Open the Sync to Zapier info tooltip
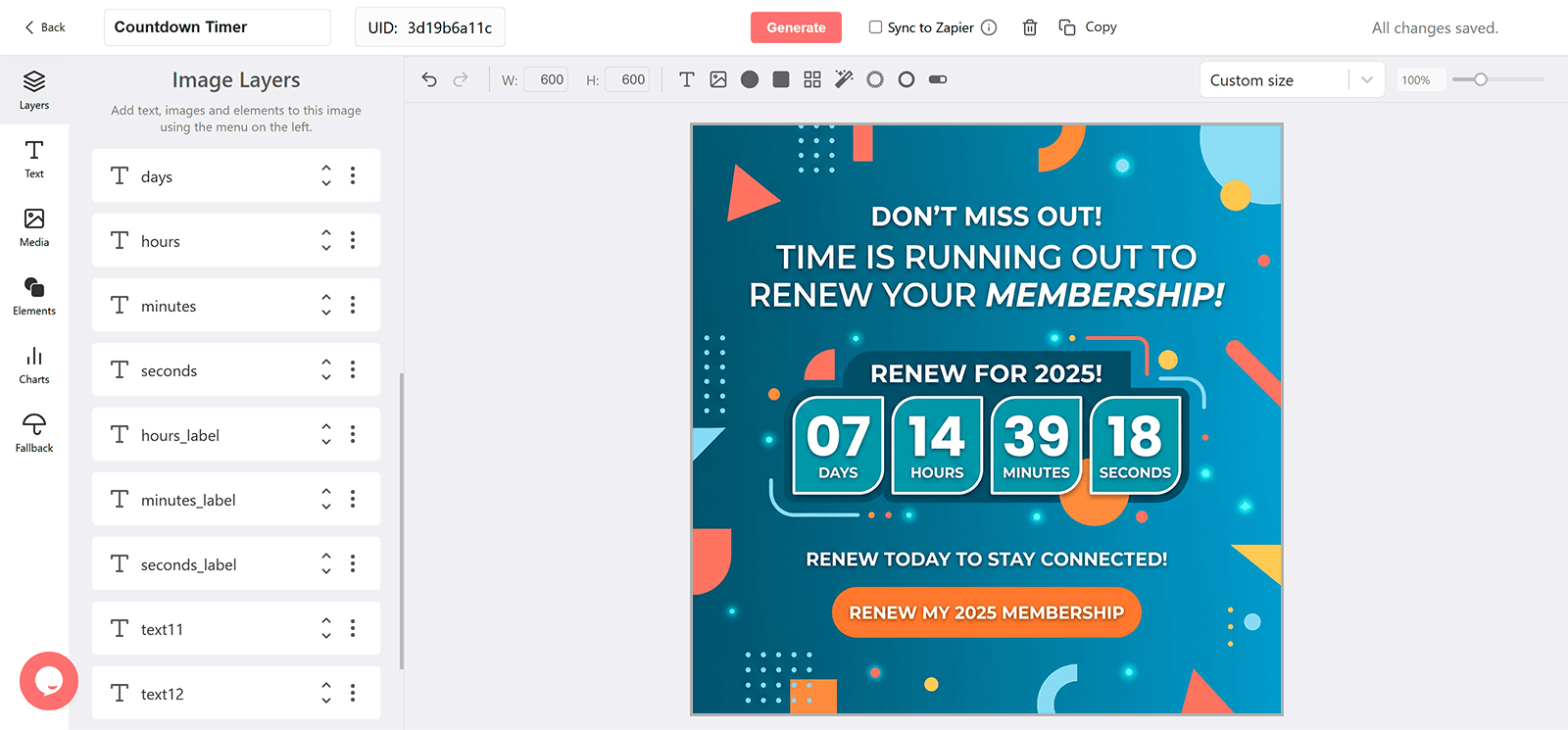The height and width of the screenshot is (730, 1568). (x=989, y=27)
